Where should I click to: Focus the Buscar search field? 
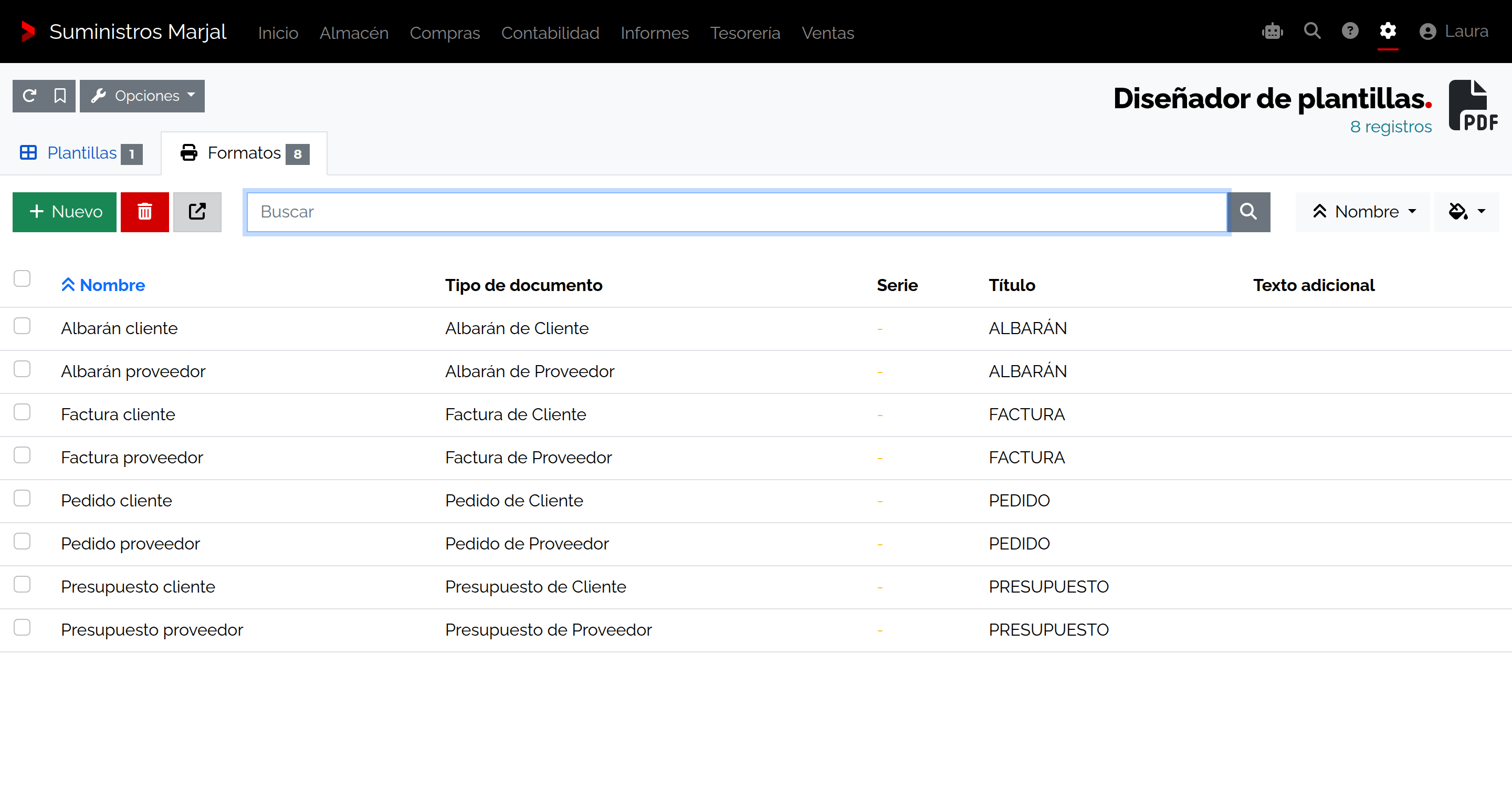coord(737,212)
